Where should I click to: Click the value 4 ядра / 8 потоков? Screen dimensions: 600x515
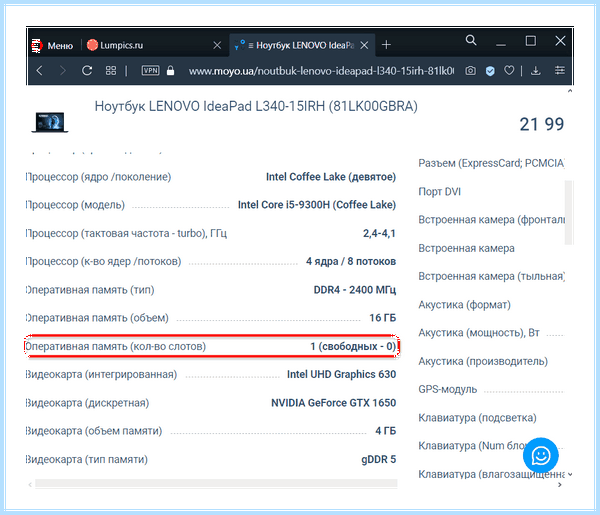point(351,261)
